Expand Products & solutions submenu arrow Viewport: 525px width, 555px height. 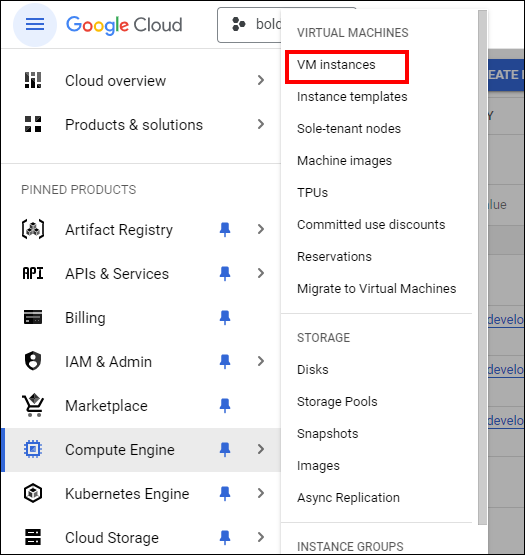261,124
